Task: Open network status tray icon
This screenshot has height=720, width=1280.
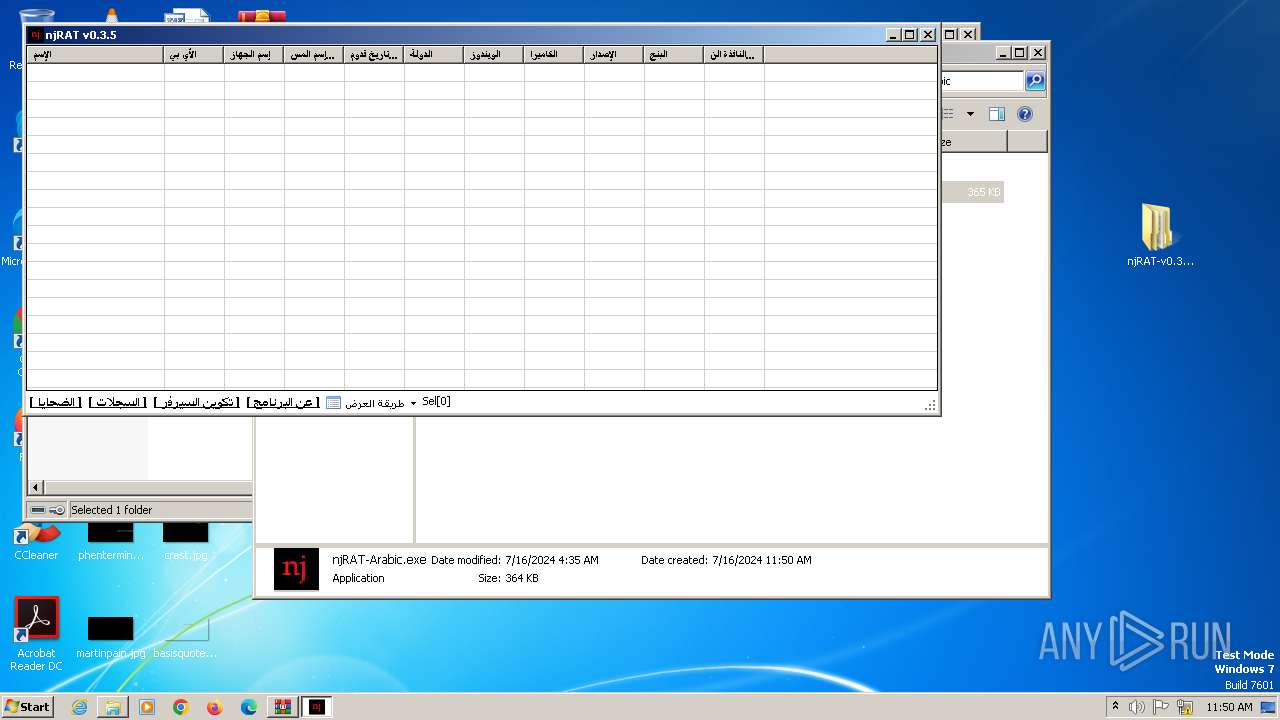Action: [x=1186, y=707]
